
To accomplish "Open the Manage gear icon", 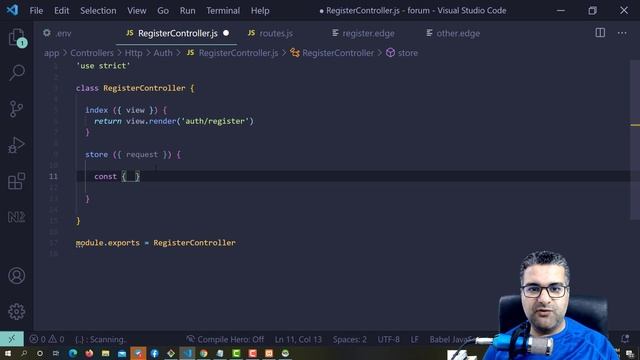I will pos(16,311).
